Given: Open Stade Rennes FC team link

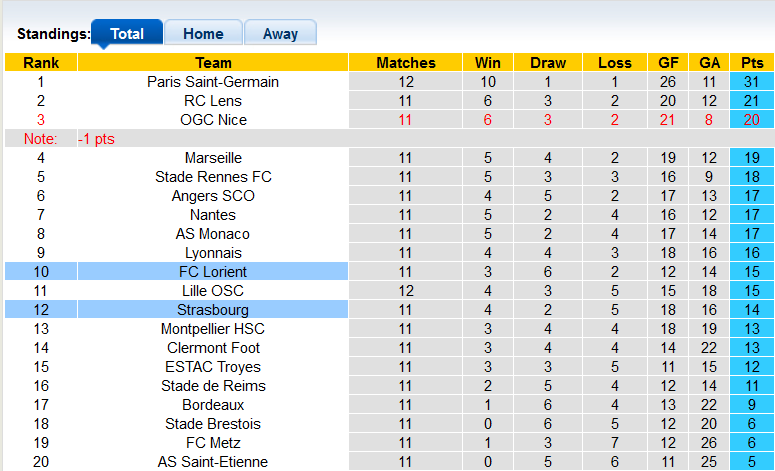Looking at the screenshot, I should pyautogui.click(x=213, y=177).
